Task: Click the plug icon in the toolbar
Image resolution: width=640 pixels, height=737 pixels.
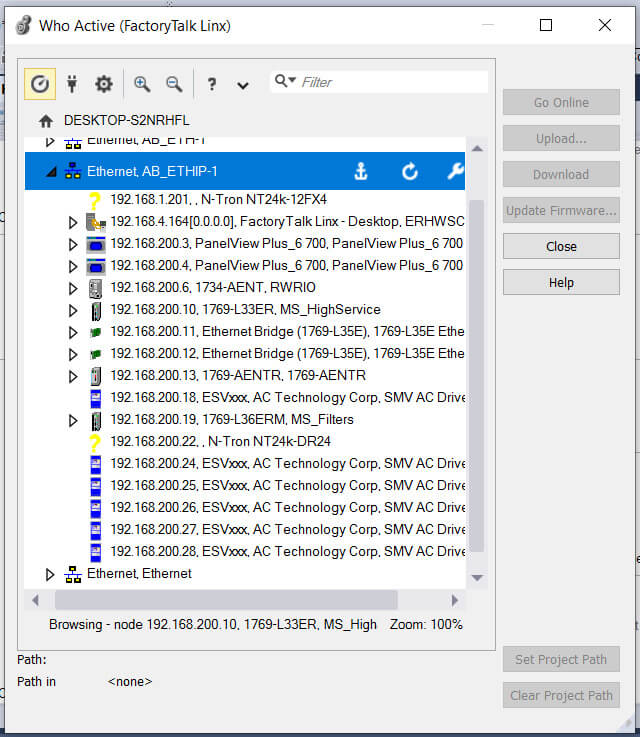Action: pyautogui.click(x=72, y=84)
